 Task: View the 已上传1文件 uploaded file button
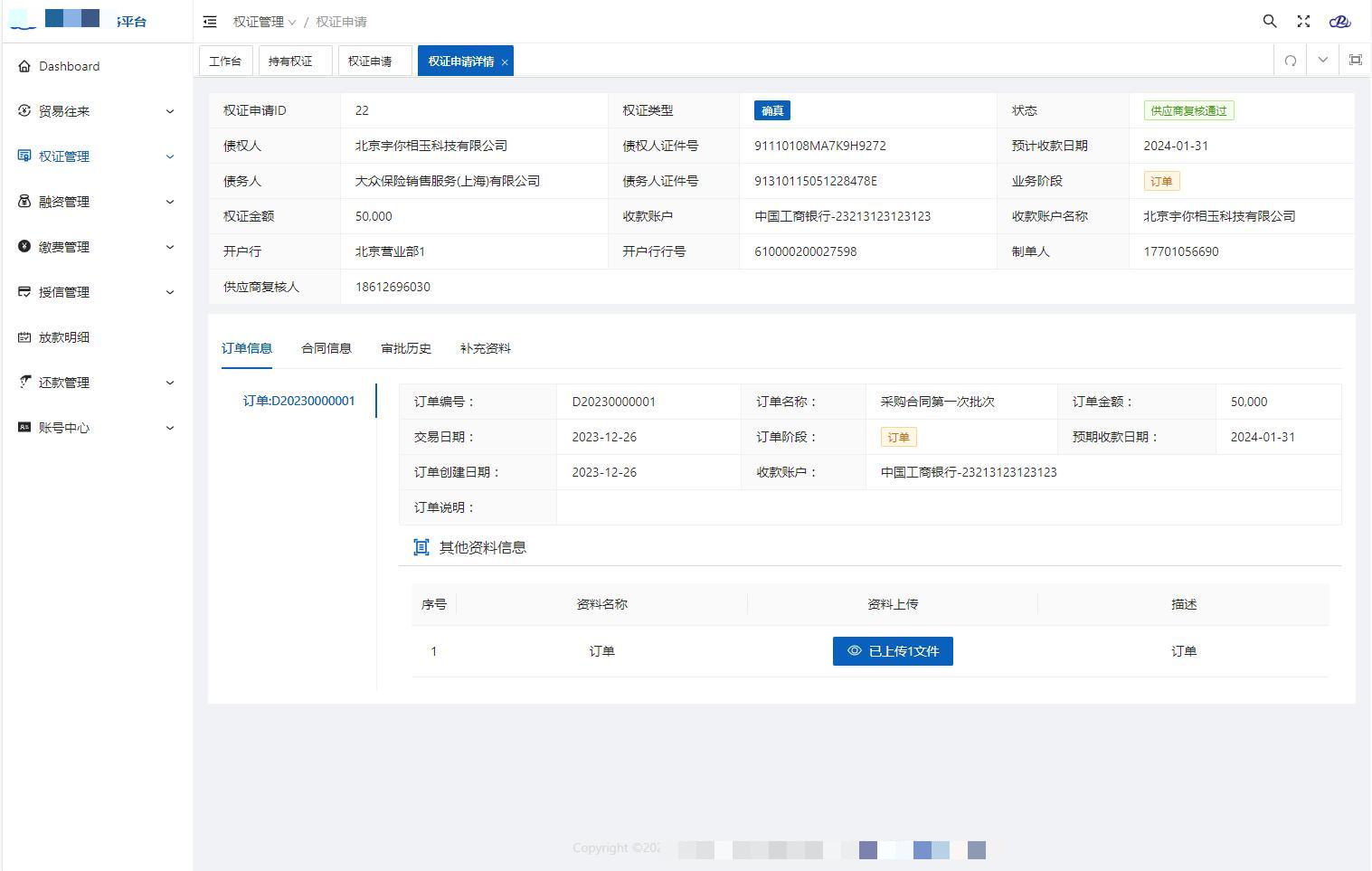click(x=892, y=651)
